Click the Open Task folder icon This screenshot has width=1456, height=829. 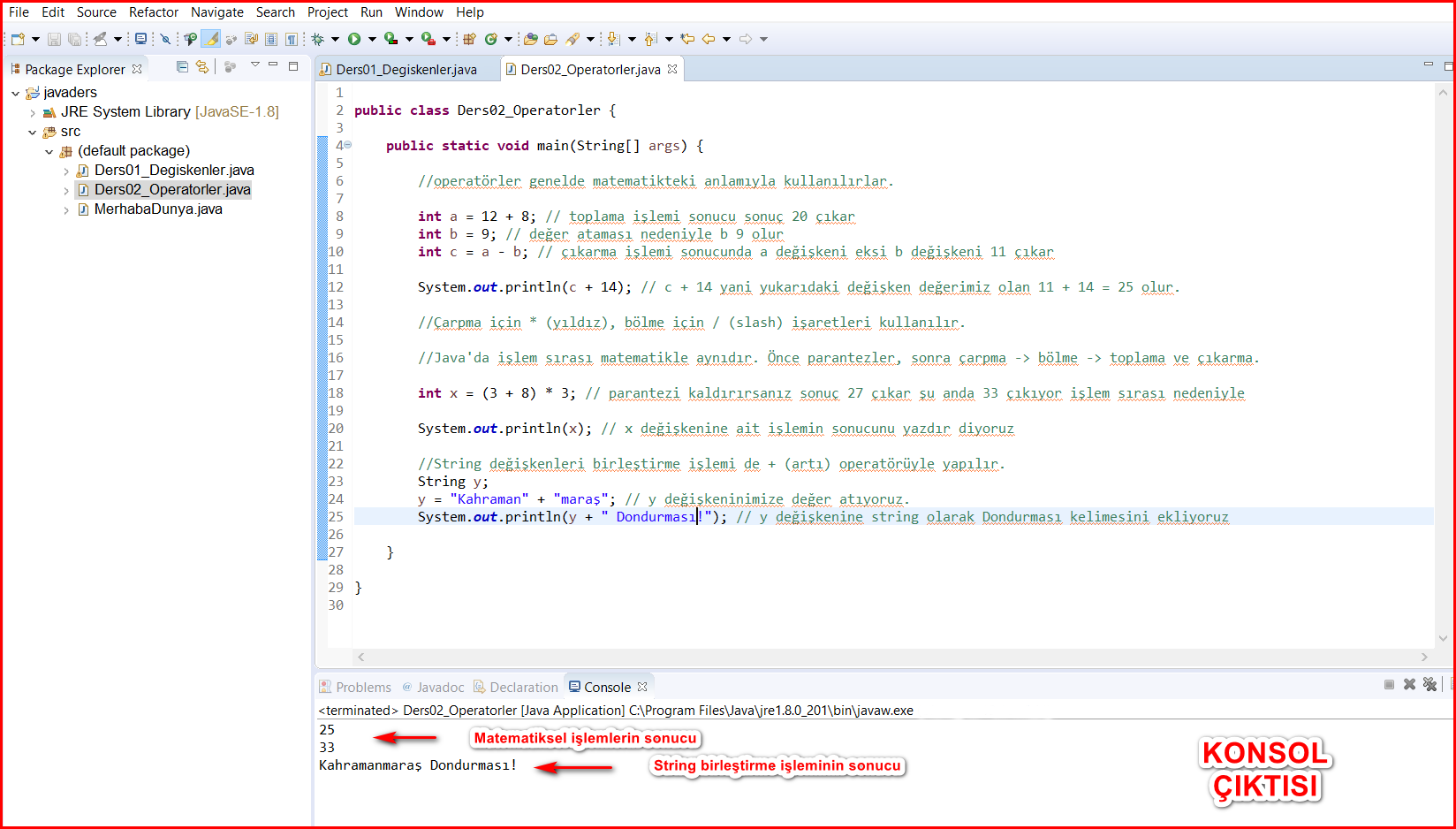point(550,39)
